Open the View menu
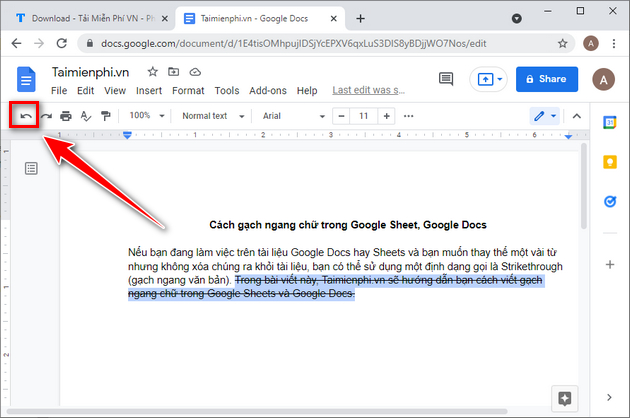This screenshot has width=630, height=418. (x=115, y=91)
